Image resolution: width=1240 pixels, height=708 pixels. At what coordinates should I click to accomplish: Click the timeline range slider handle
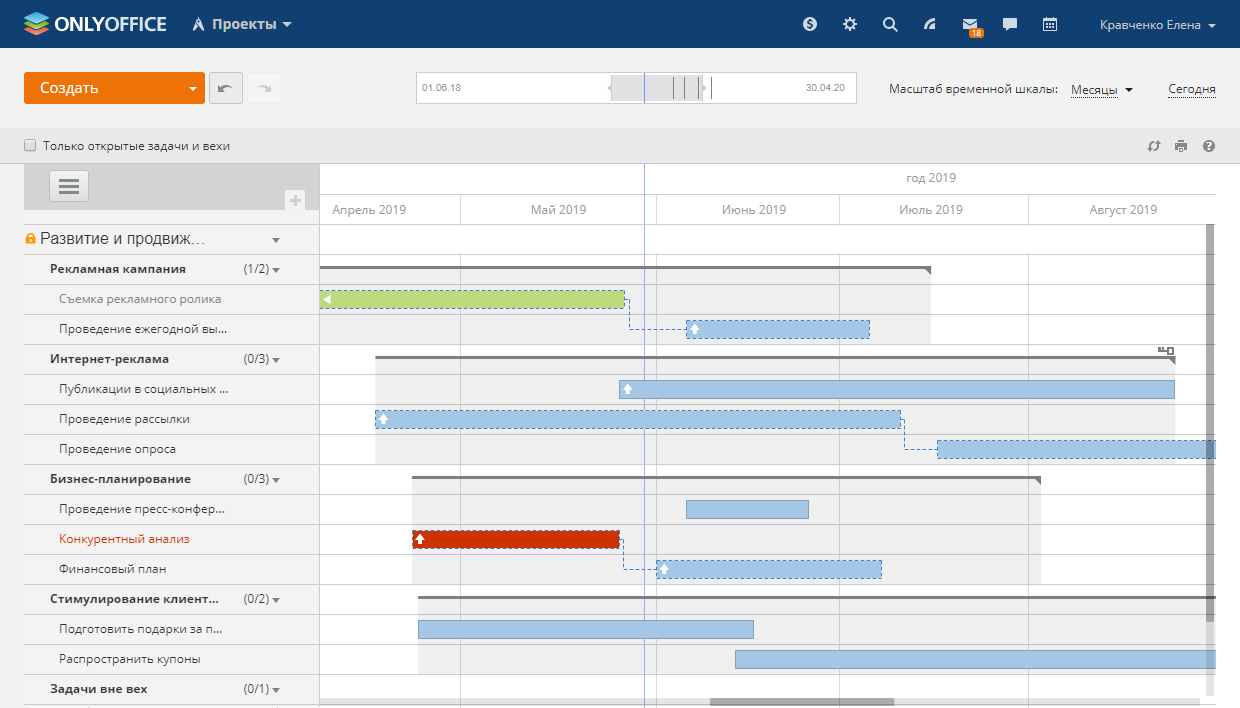[x=657, y=88]
